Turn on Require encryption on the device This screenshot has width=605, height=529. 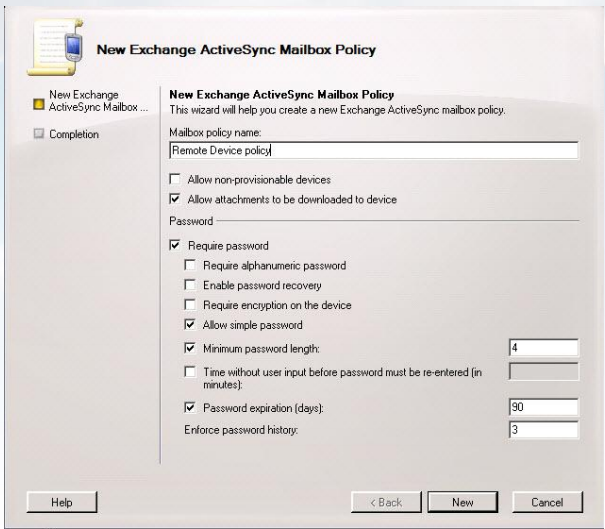190,304
